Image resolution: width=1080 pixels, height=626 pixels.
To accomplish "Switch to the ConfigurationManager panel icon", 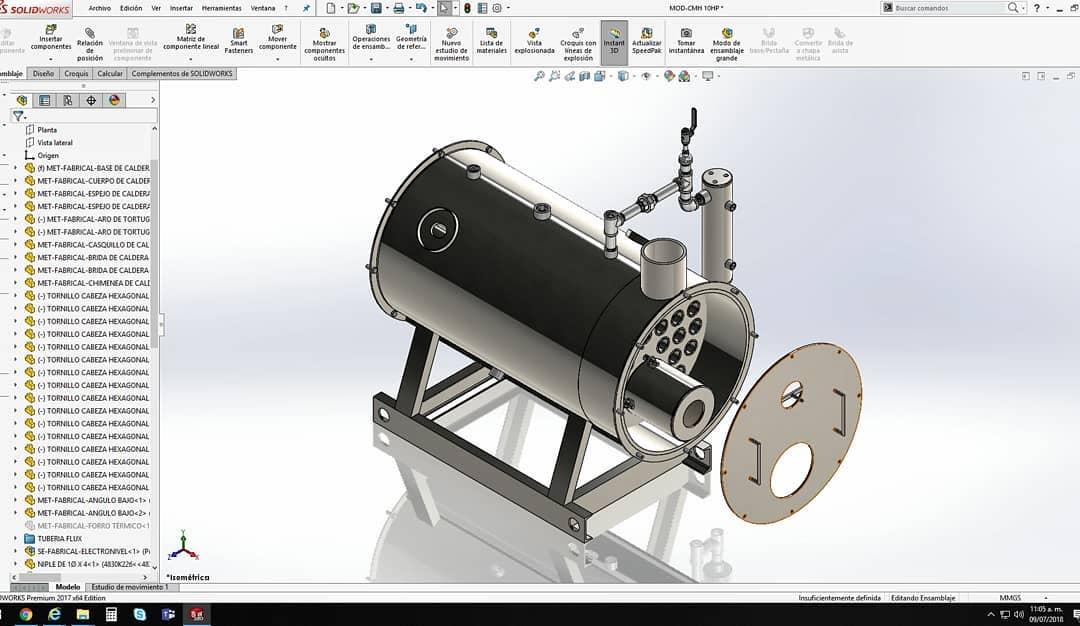I will coord(68,101).
